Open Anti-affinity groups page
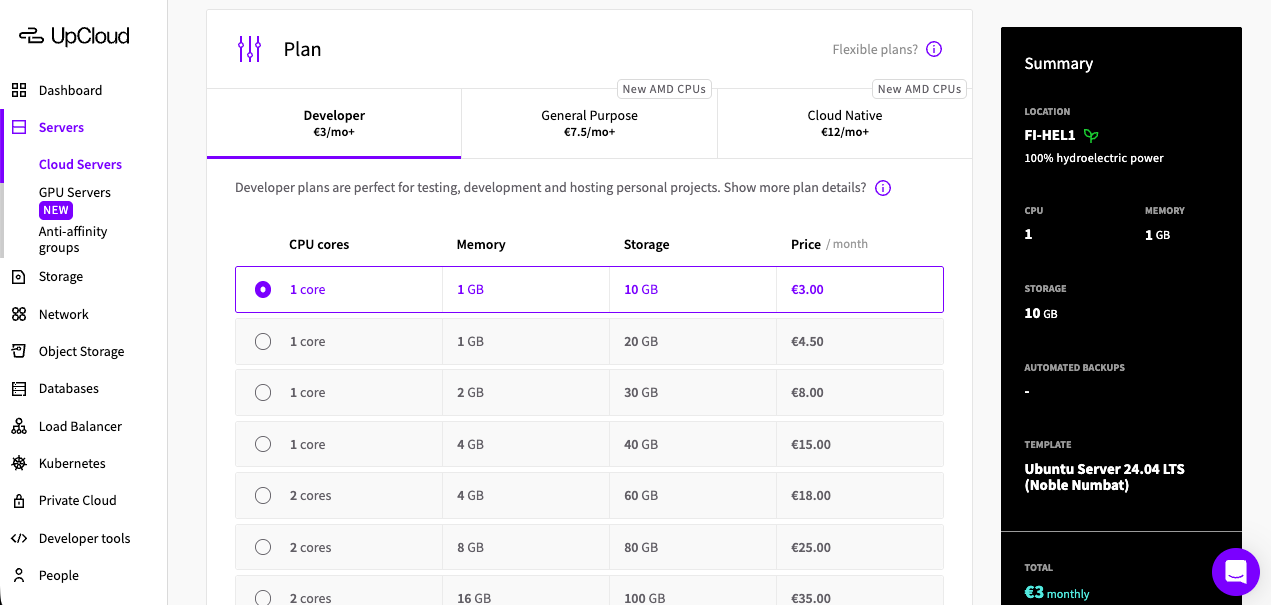 pyautogui.click(x=73, y=239)
